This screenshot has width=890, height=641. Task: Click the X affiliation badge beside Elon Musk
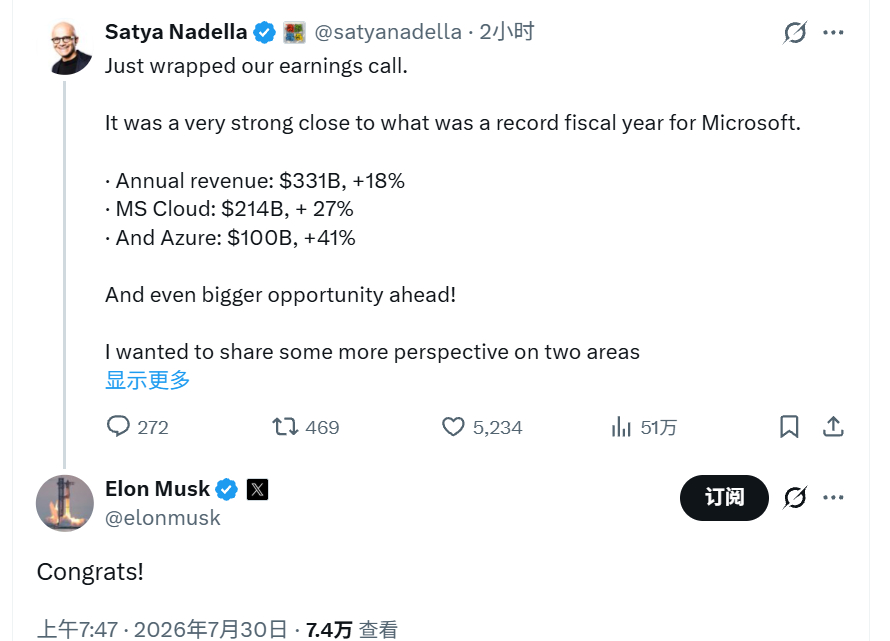tap(257, 489)
